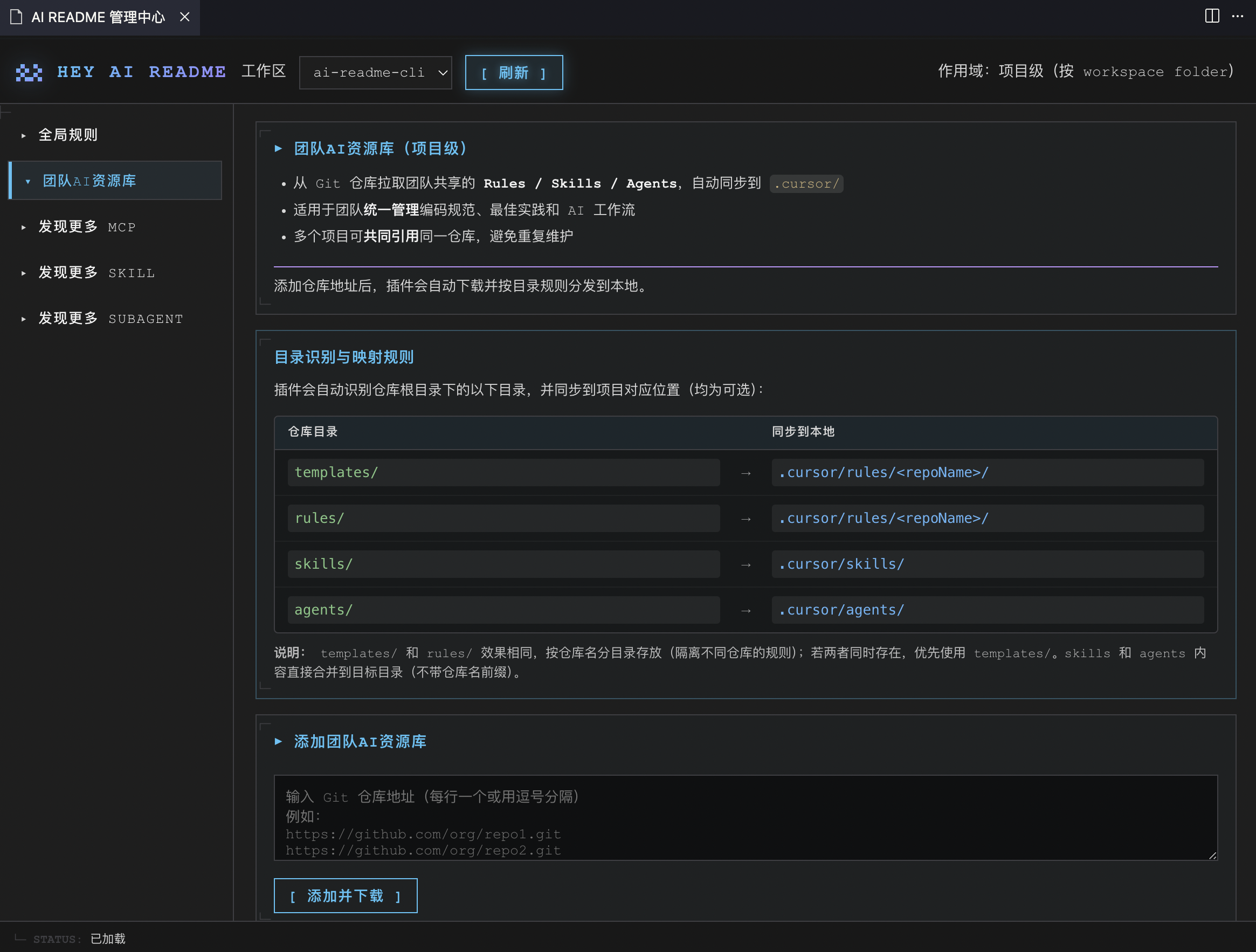The width and height of the screenshot is (1256, 952).
Task: Click the 刷新 refresh button
Action: 514,72
